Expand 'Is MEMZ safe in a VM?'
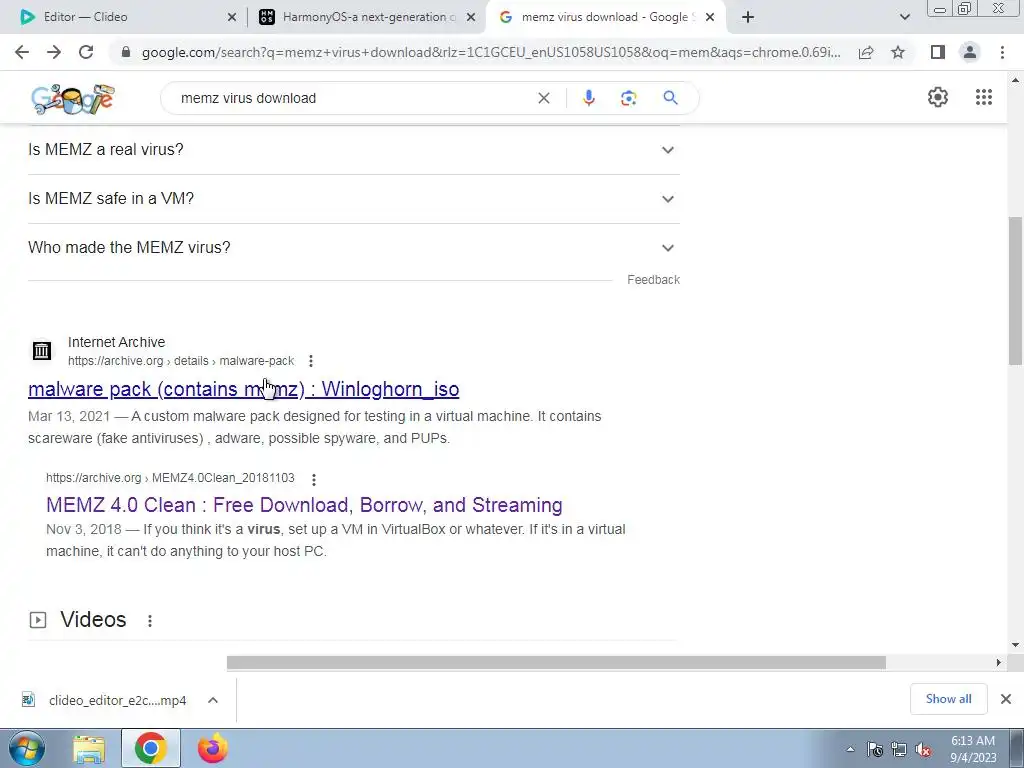1024x768 pixels. [x=354, y=199]
